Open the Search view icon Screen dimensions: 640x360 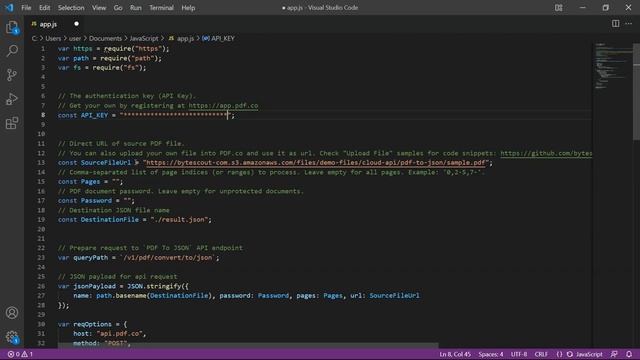[12, 51]
